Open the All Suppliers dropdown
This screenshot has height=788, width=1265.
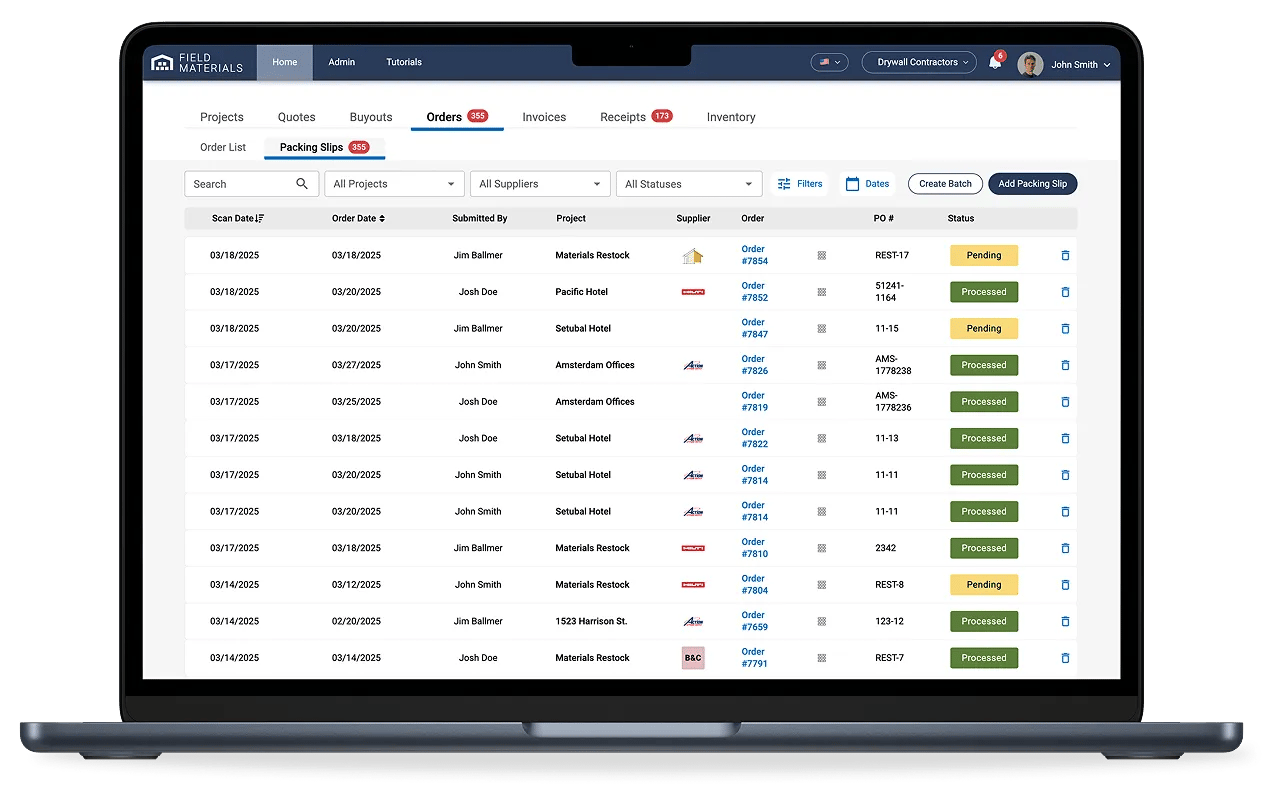click(540, 184)
